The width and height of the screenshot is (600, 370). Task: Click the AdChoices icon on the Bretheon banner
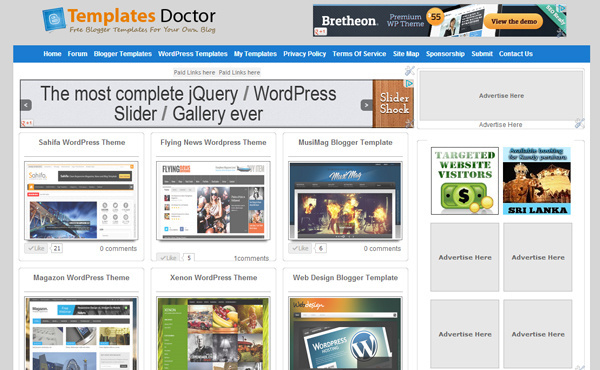561,8
